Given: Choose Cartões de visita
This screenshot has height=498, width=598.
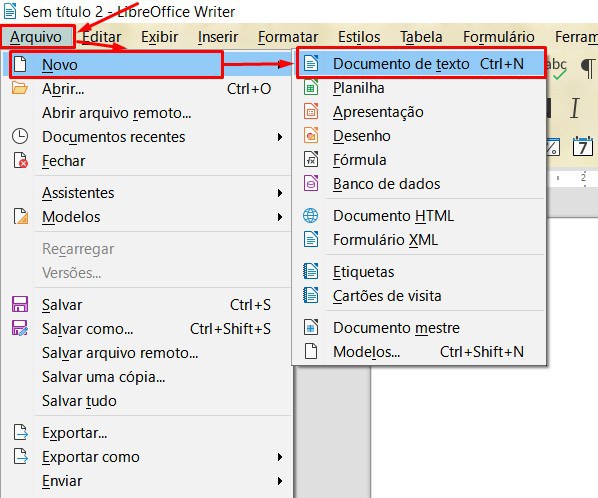Looking at the screenshot, I should (420, 296).
